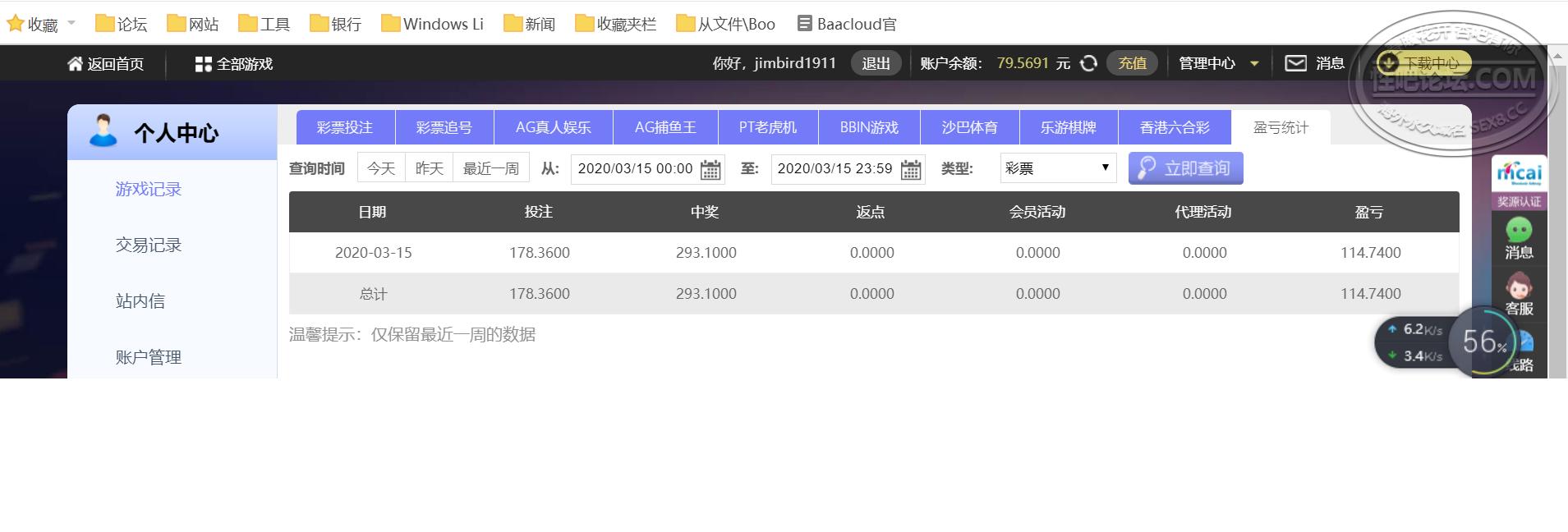Open 全部游戏 all games grid
1568x532 pixels.
point(233,63)
